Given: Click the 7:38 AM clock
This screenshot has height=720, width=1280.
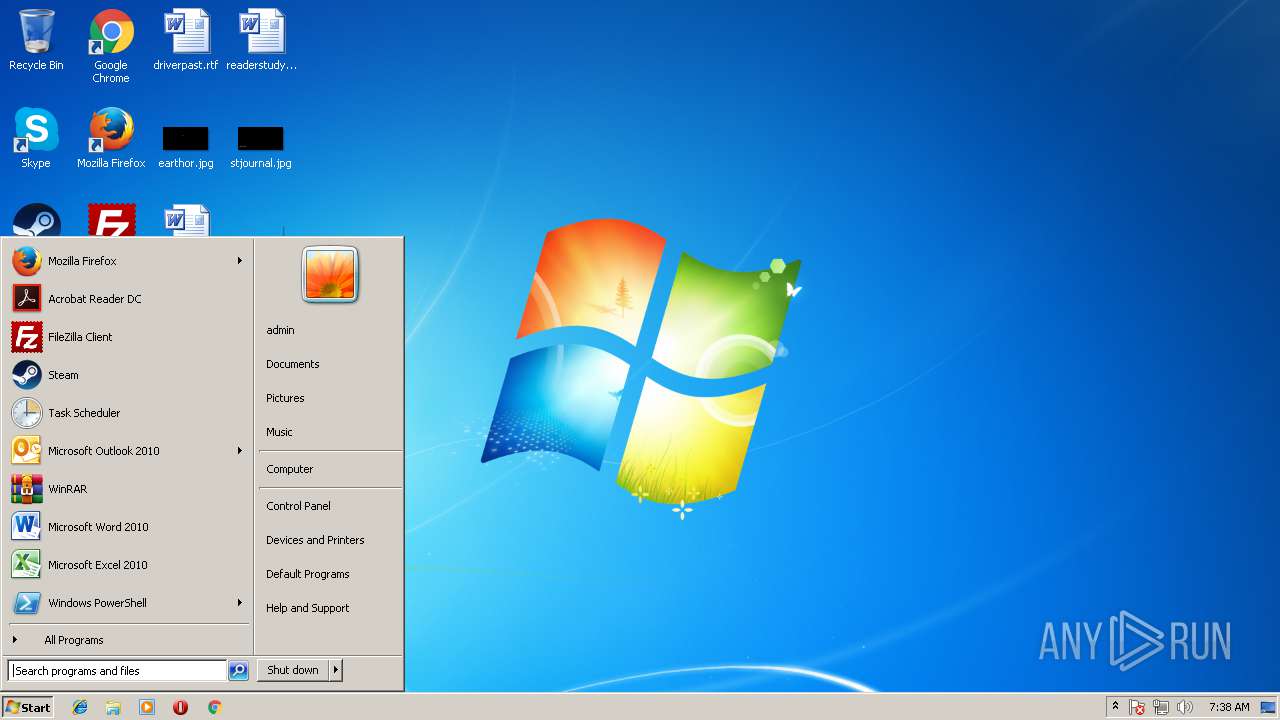Looking at the screenshot, I should click(1229, 707).
